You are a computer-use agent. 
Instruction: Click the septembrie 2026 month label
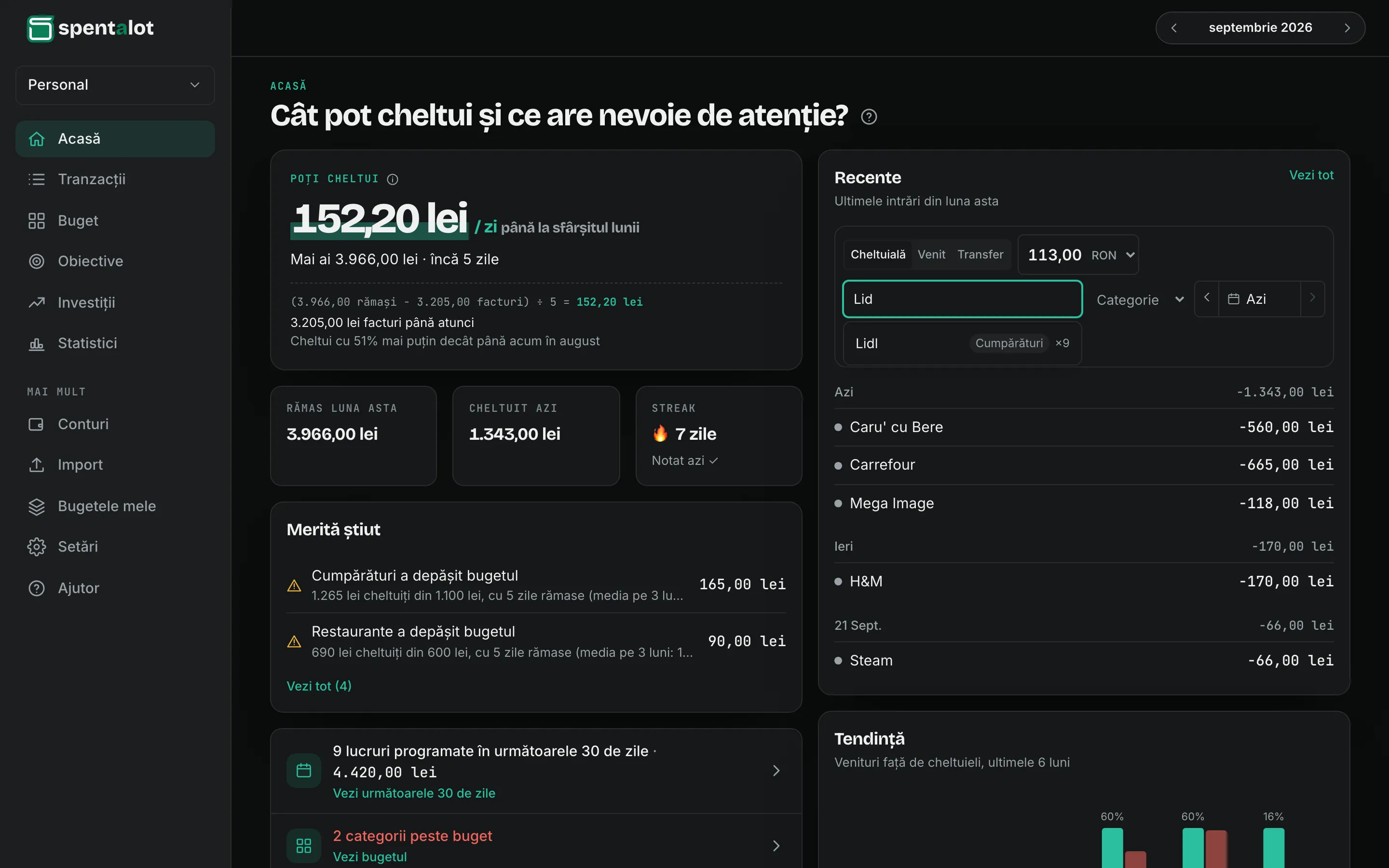pyautogui.click(x=1260, y=27)
